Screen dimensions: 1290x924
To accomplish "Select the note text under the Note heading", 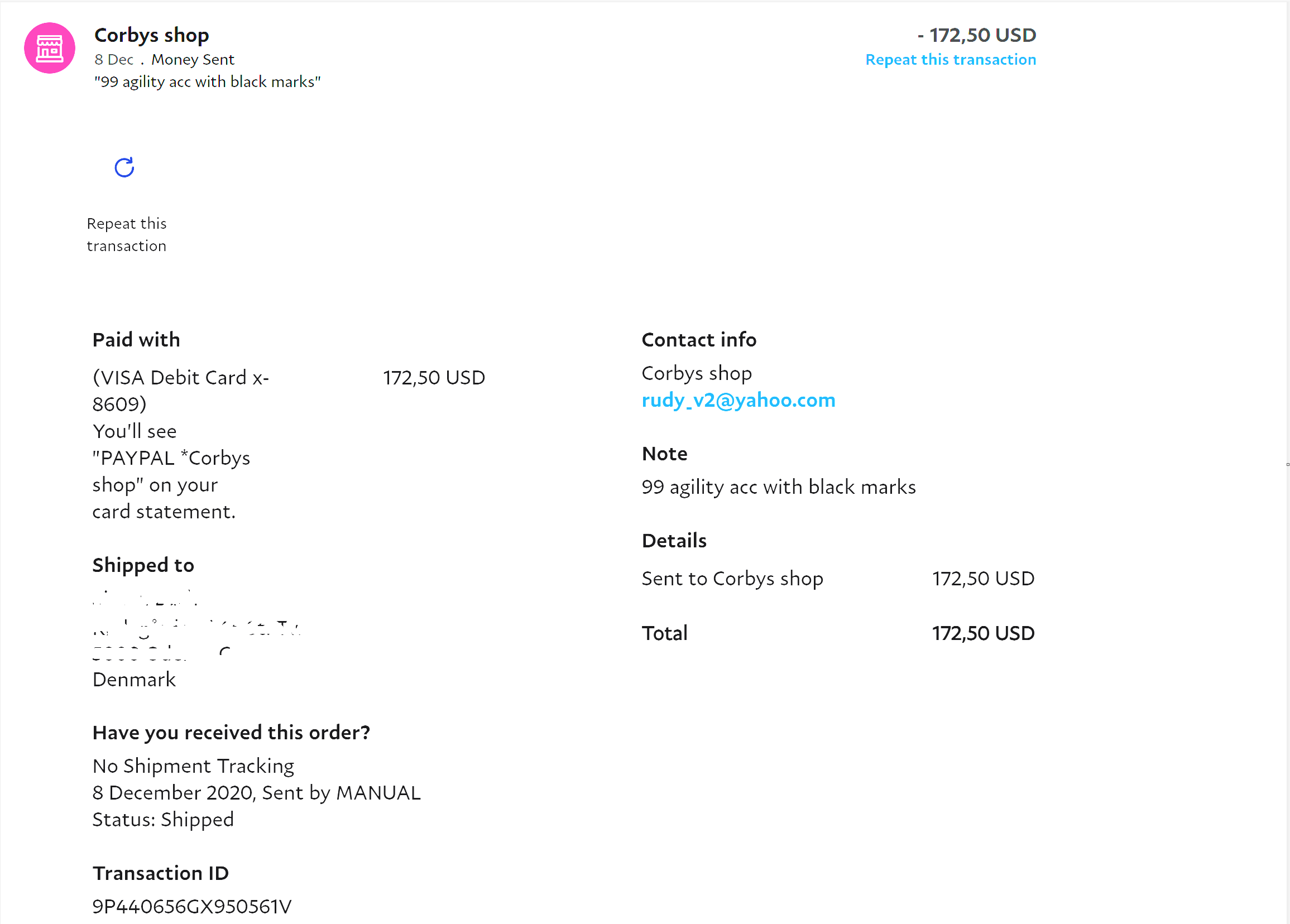I will pyautogui.click(x=778, y=487).
